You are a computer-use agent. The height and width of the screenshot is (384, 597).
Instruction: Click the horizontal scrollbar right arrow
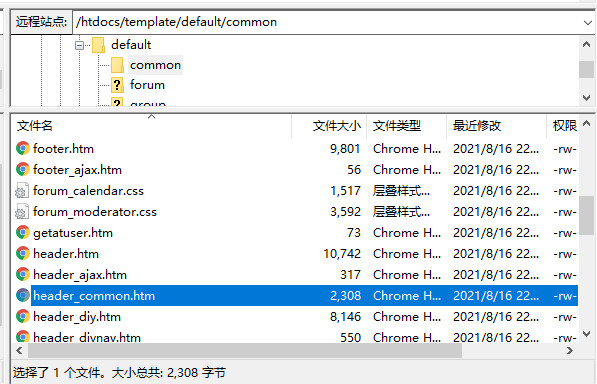pos(570,351)
